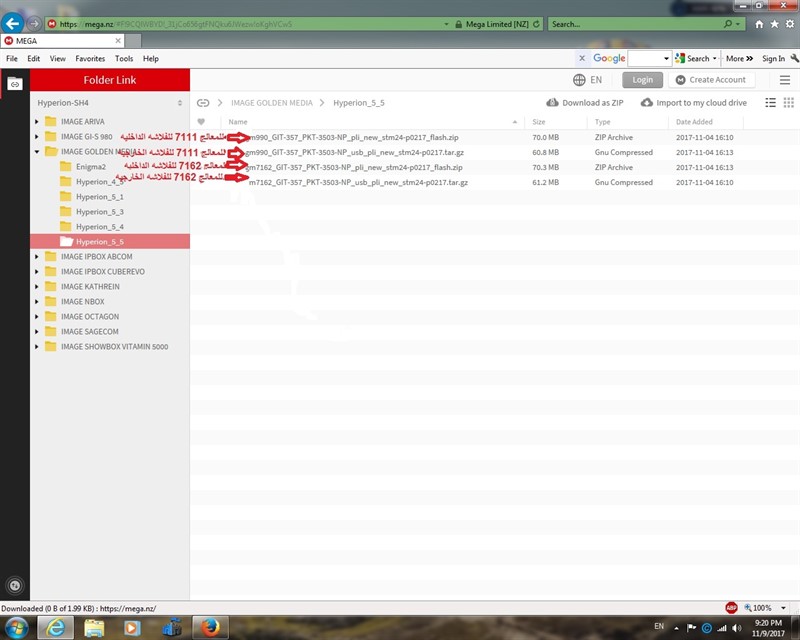
Task: Go to IMAGE GOLDEN MEDIA breadcrumb
Action: [272, 103]
